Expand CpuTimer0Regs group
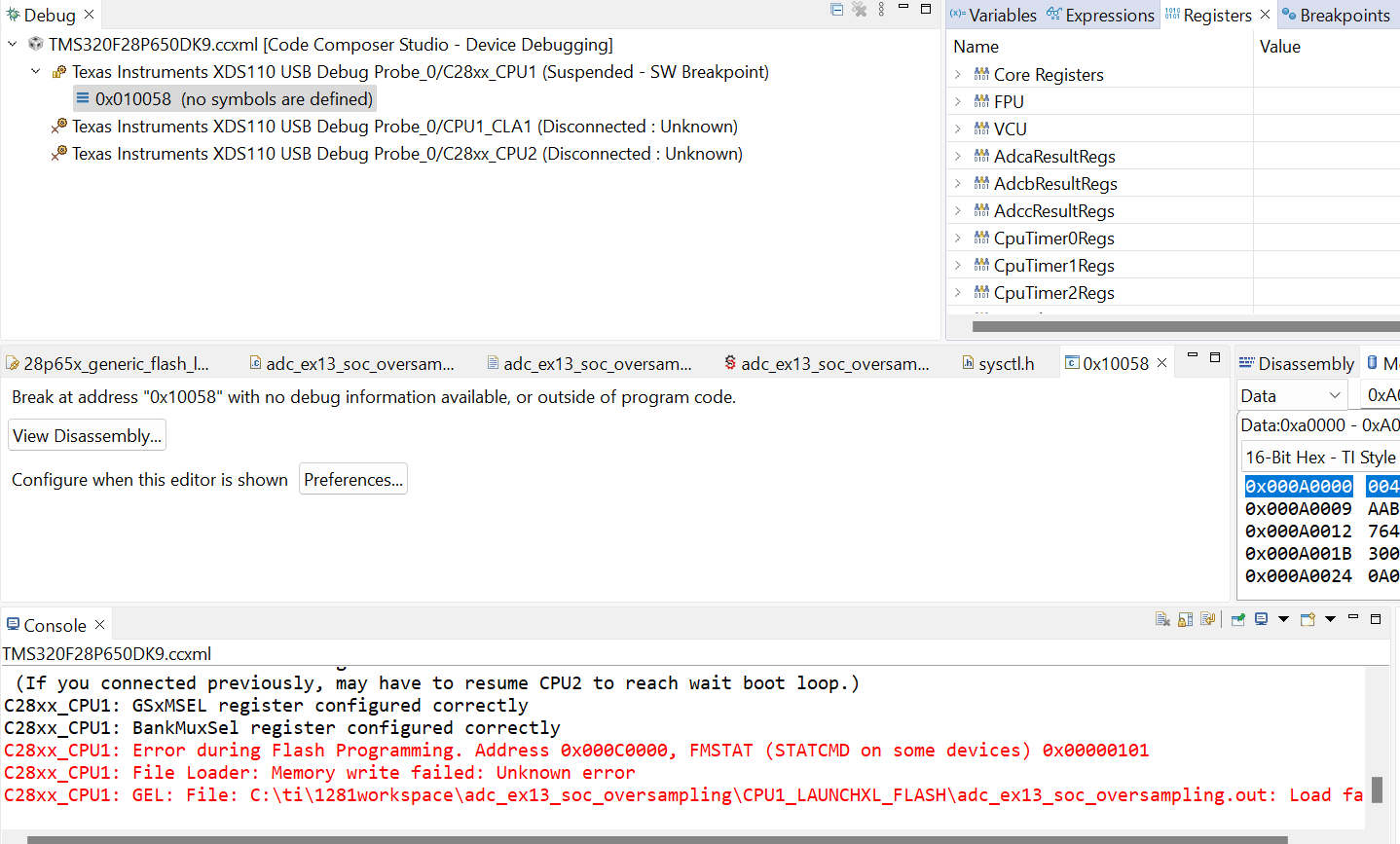 click(x=958, y=238)
